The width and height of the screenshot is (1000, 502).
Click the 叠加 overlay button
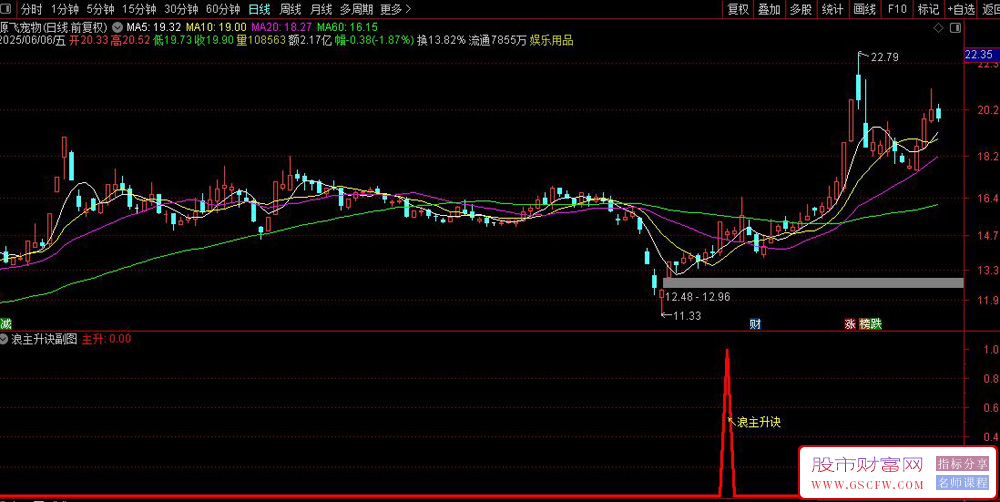(x=769, y=9)
